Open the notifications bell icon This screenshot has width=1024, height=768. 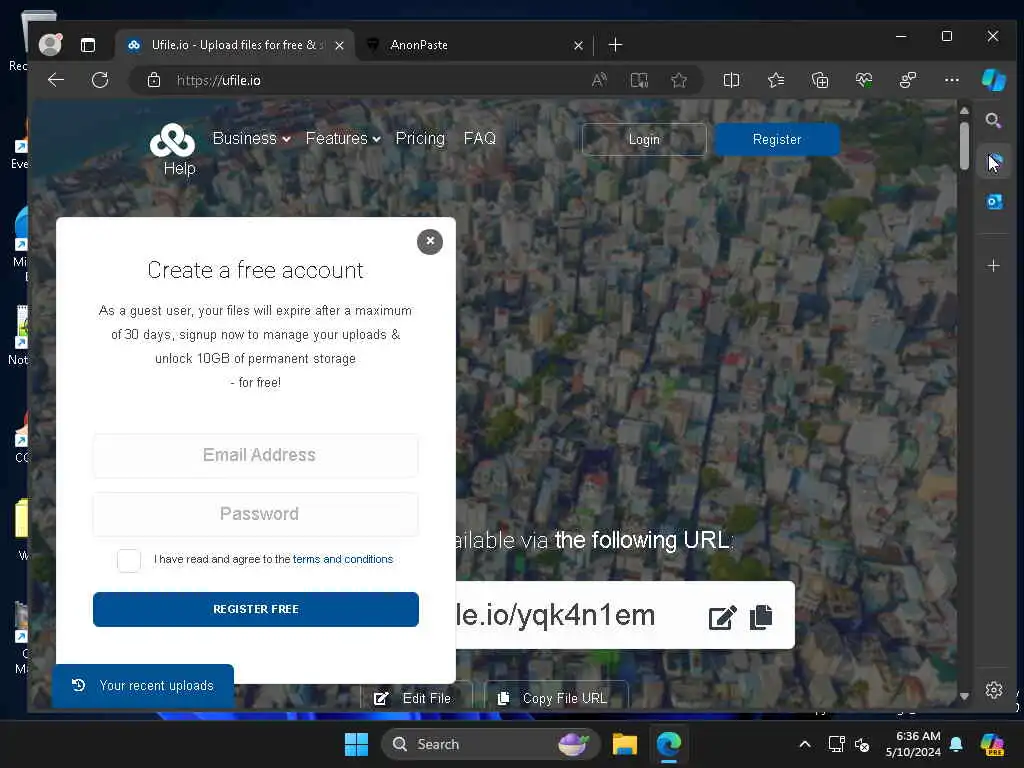click(x=956, y=744)
